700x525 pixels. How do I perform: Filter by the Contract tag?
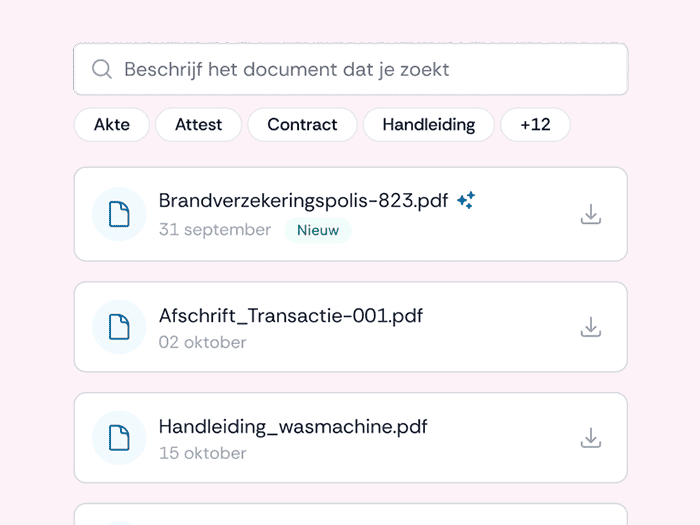coord(302,125)
